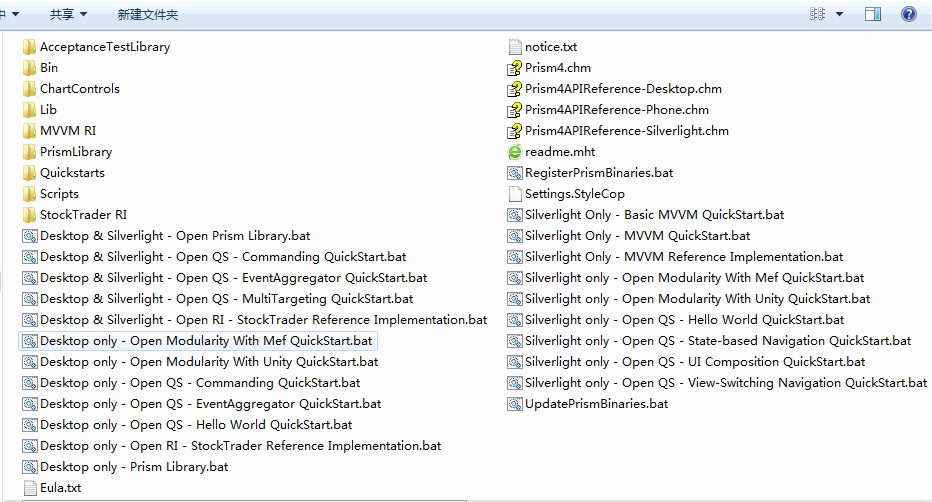Select Desktop & Silverlight EventAggregator QuickStart.bat
The image size is (932, 502).
[x=225, y=278]
